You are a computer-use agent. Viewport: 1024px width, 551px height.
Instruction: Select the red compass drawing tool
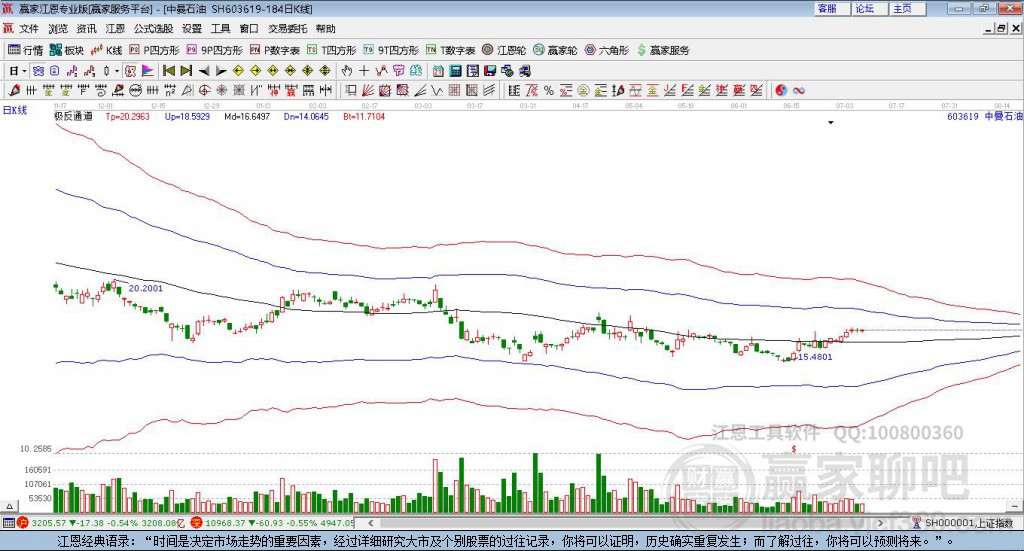tap(14, 91)
